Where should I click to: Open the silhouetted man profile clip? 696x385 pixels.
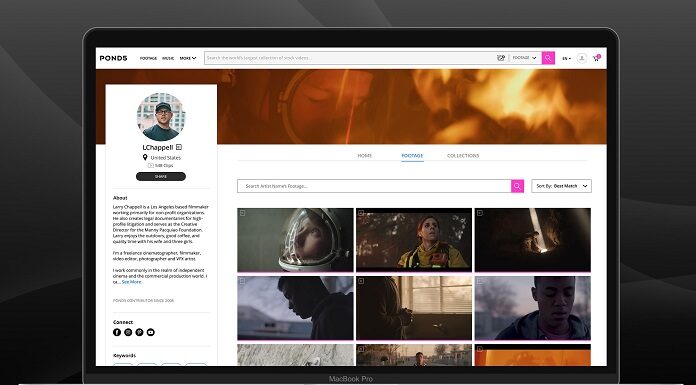coord(295,308)
